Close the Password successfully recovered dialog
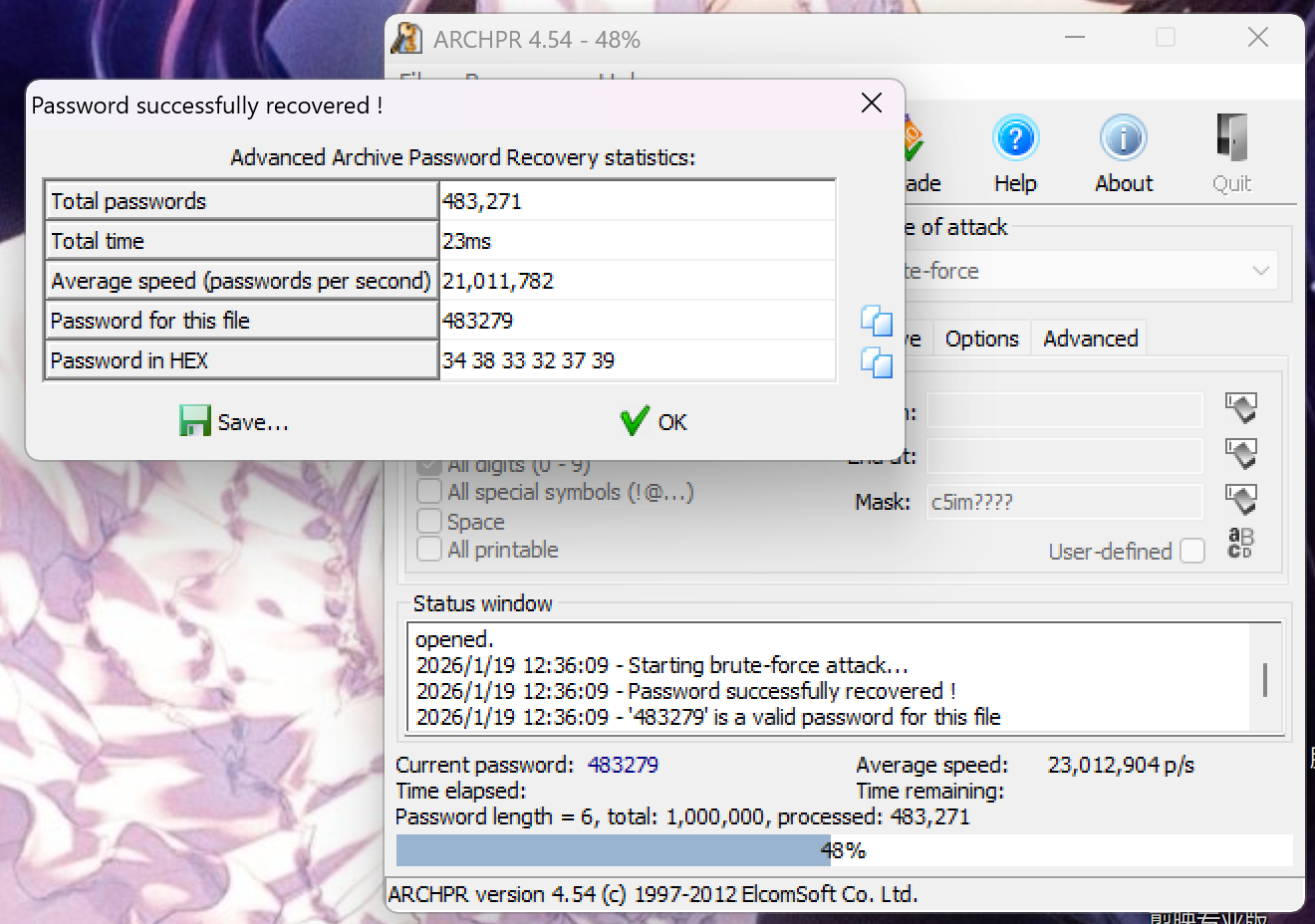Viewport: 1315px width, 924px height. [872, 104]
